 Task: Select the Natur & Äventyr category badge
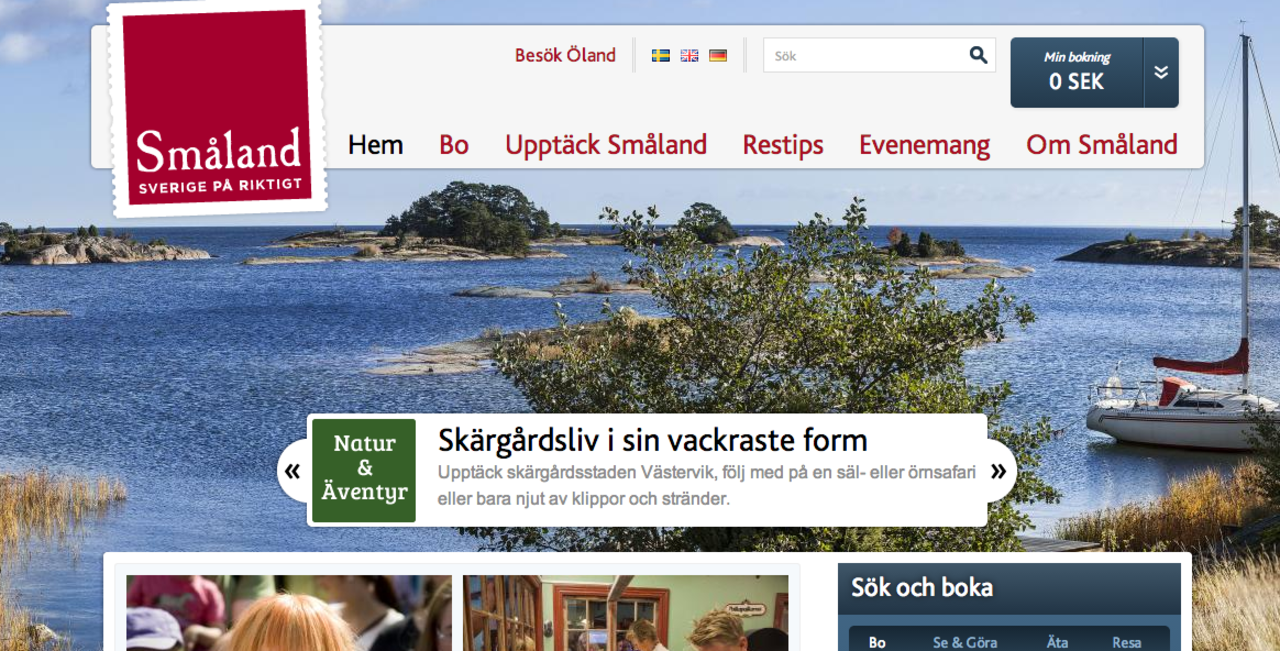[x=364, y=470]
